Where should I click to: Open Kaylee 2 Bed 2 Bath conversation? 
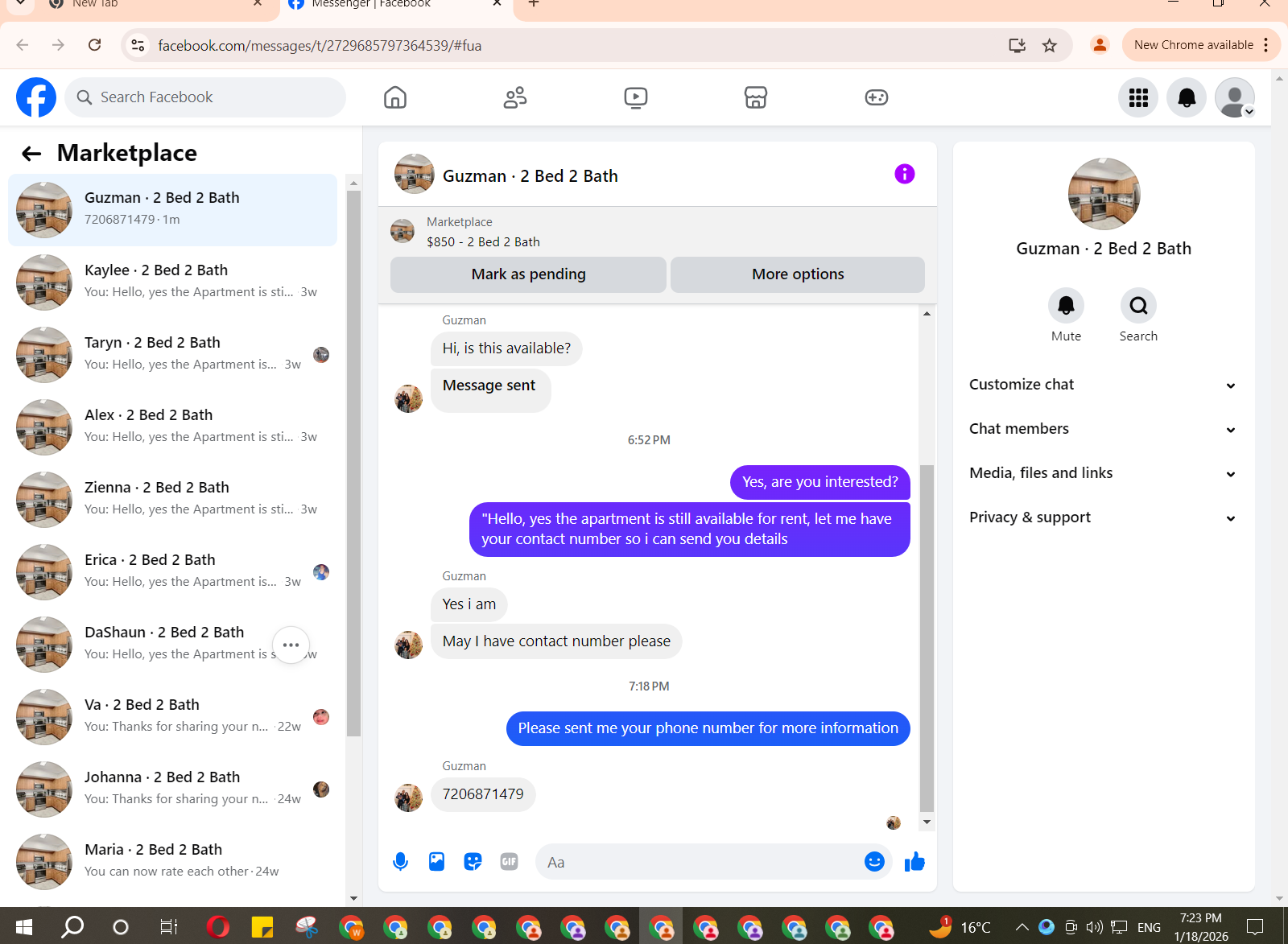point(173,282)
